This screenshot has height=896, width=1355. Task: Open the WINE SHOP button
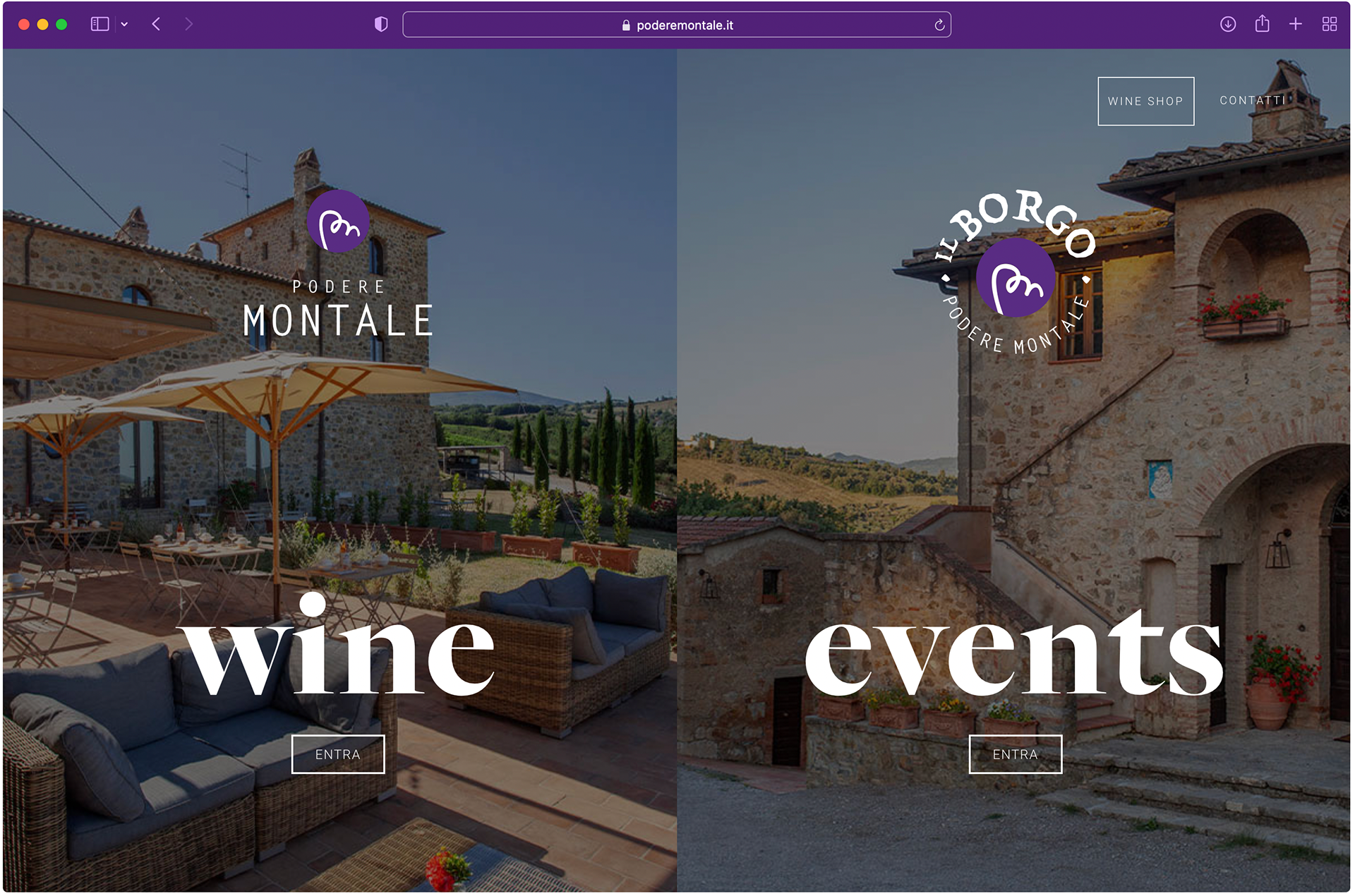[1145, 101]
